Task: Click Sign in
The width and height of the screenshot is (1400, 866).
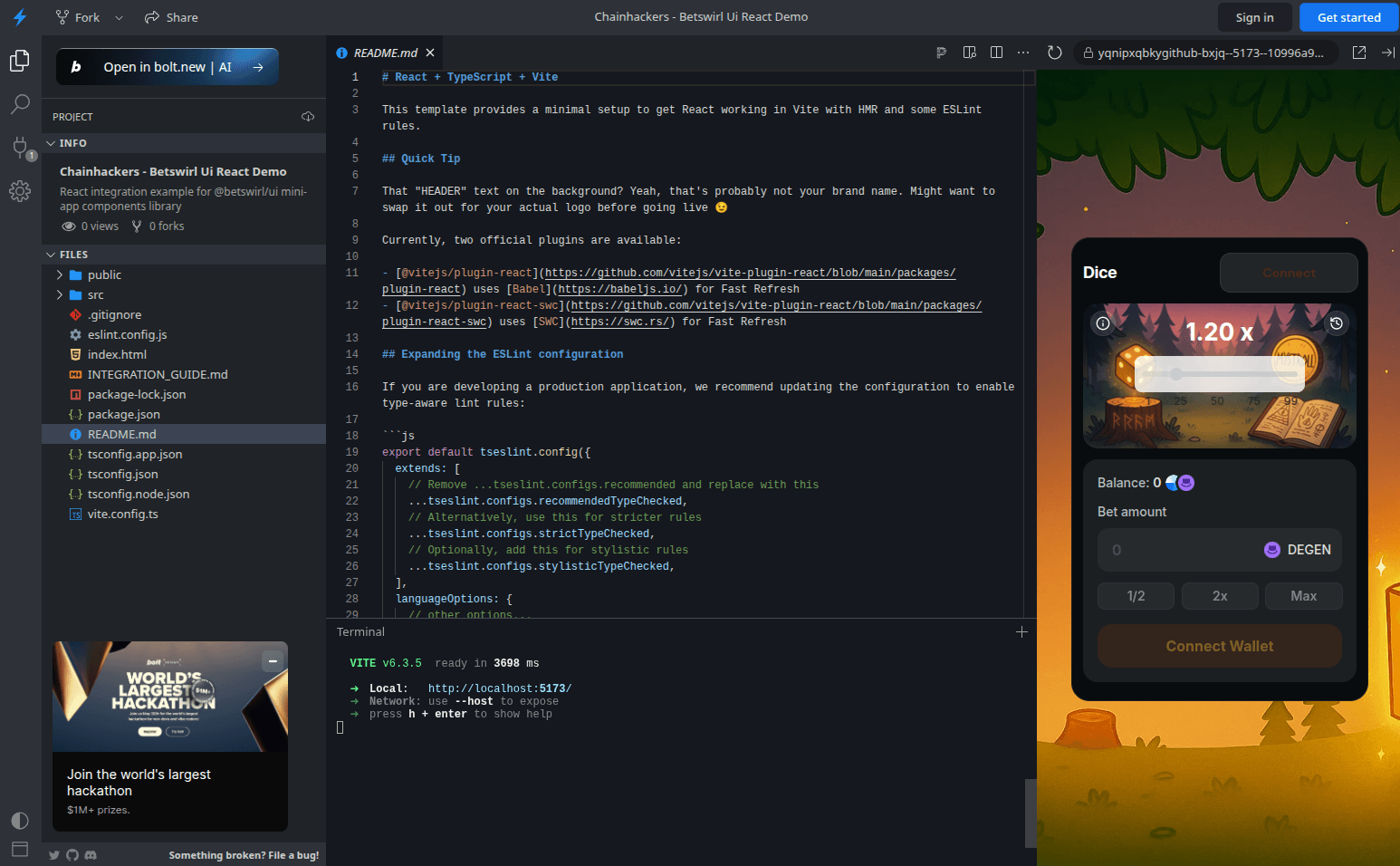Action: click(1255, 17)
